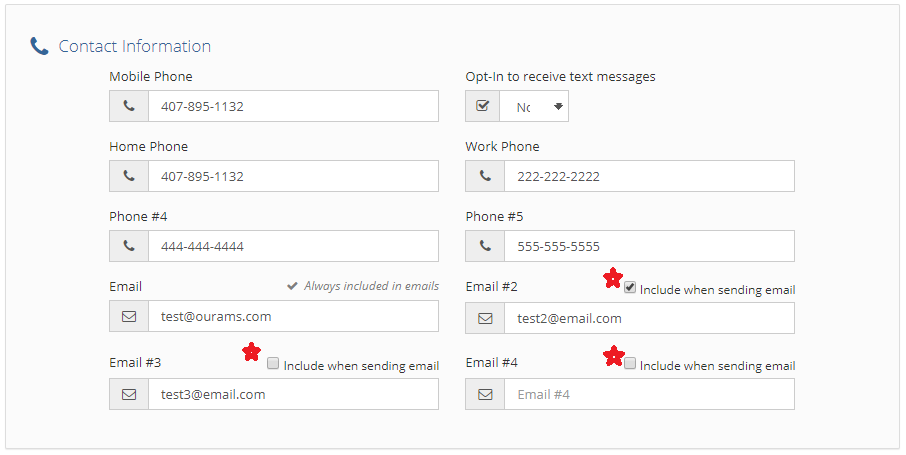This screenshot has height=455, width=906.
Task: Click the phone icon beside Home Phone field
Action: pyautogui.click(x=129, y=176)
